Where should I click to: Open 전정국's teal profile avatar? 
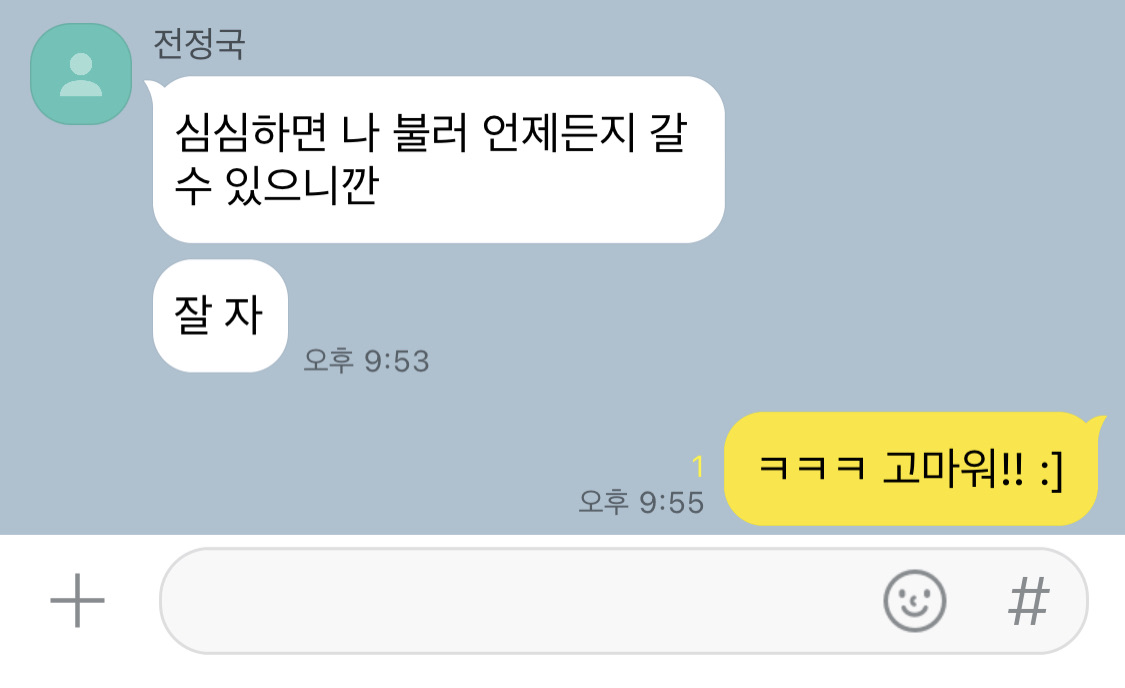pyautogui.click(x=81, y=74)
